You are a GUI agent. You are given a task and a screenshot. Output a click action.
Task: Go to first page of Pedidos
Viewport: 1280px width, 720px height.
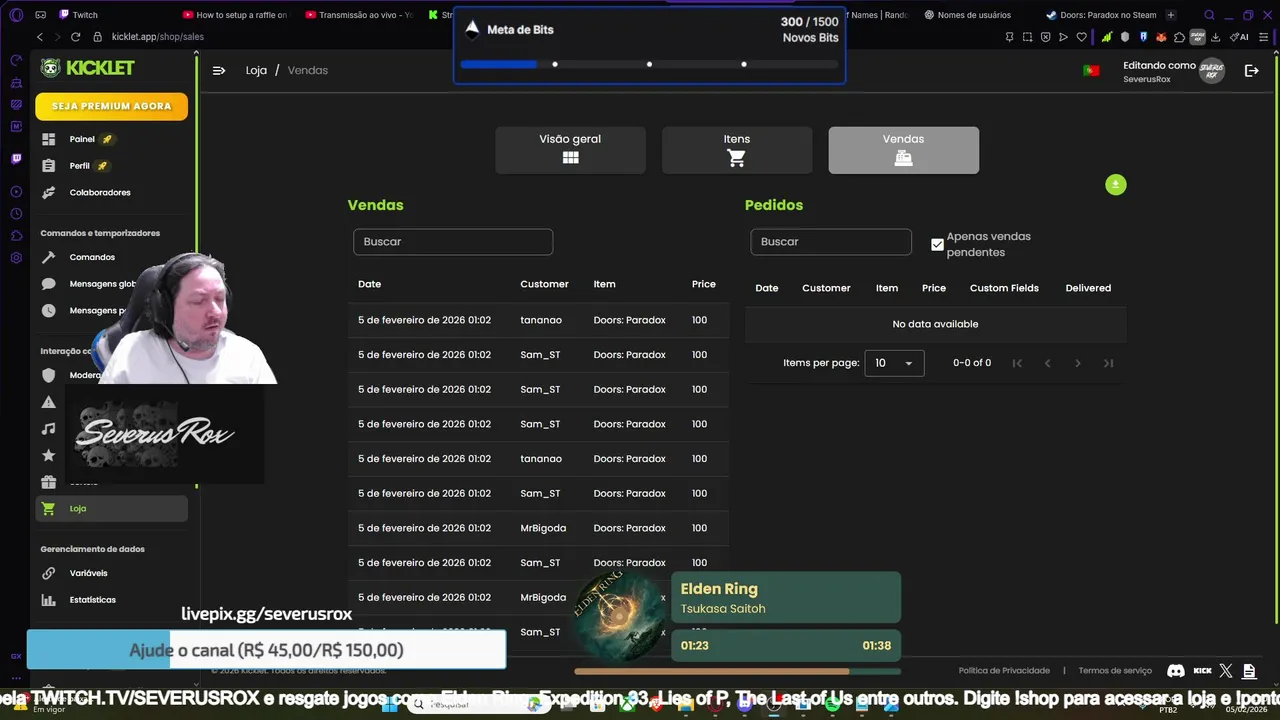(1017, 363)
